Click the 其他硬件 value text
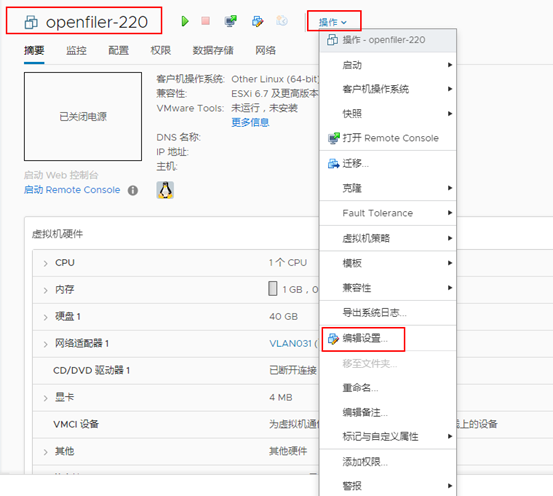Image resolution: width=553 pixels, height=496 pixels. pos(288,451)
